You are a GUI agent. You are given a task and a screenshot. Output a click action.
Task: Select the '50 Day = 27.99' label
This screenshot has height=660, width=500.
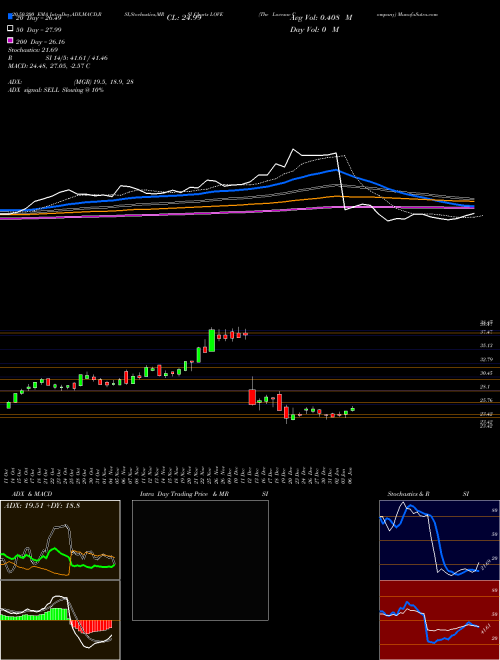pos(39,29)
